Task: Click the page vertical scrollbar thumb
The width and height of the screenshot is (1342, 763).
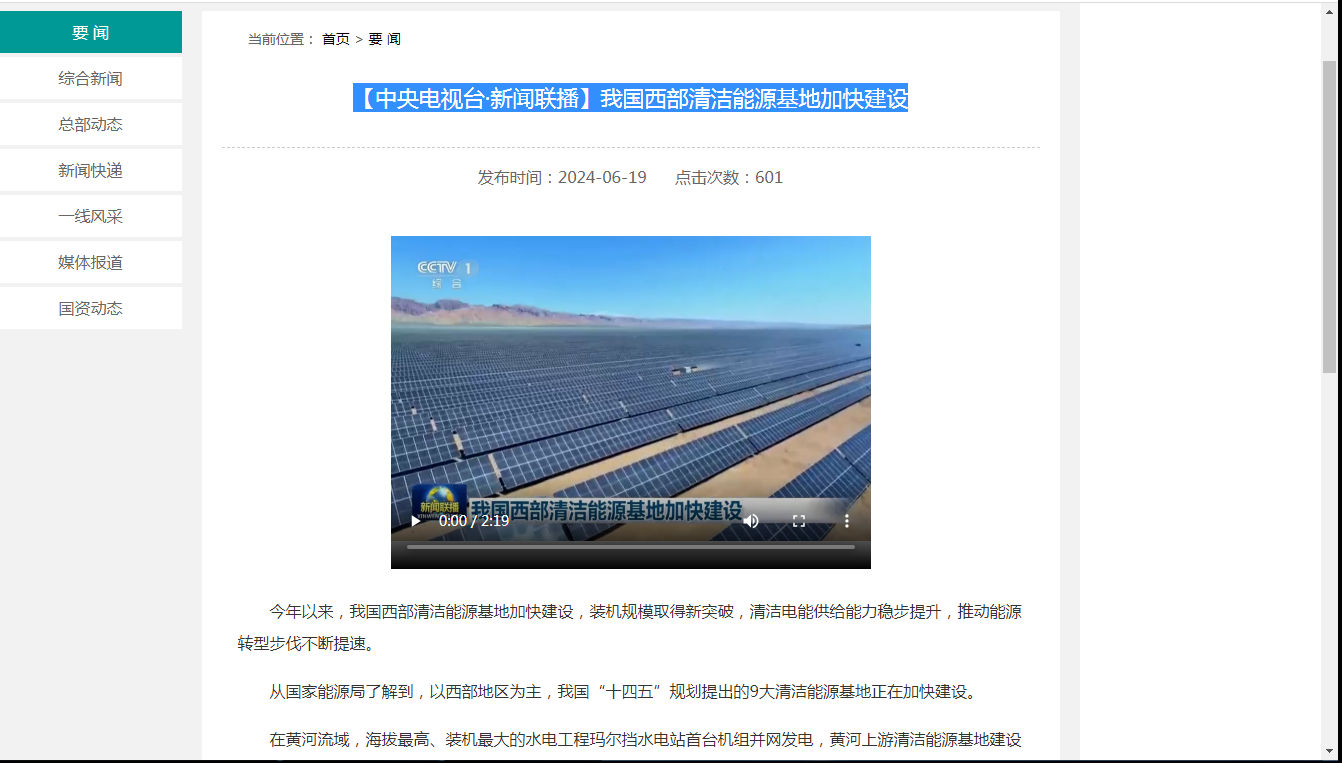Action: click(x=1329, y=215)
